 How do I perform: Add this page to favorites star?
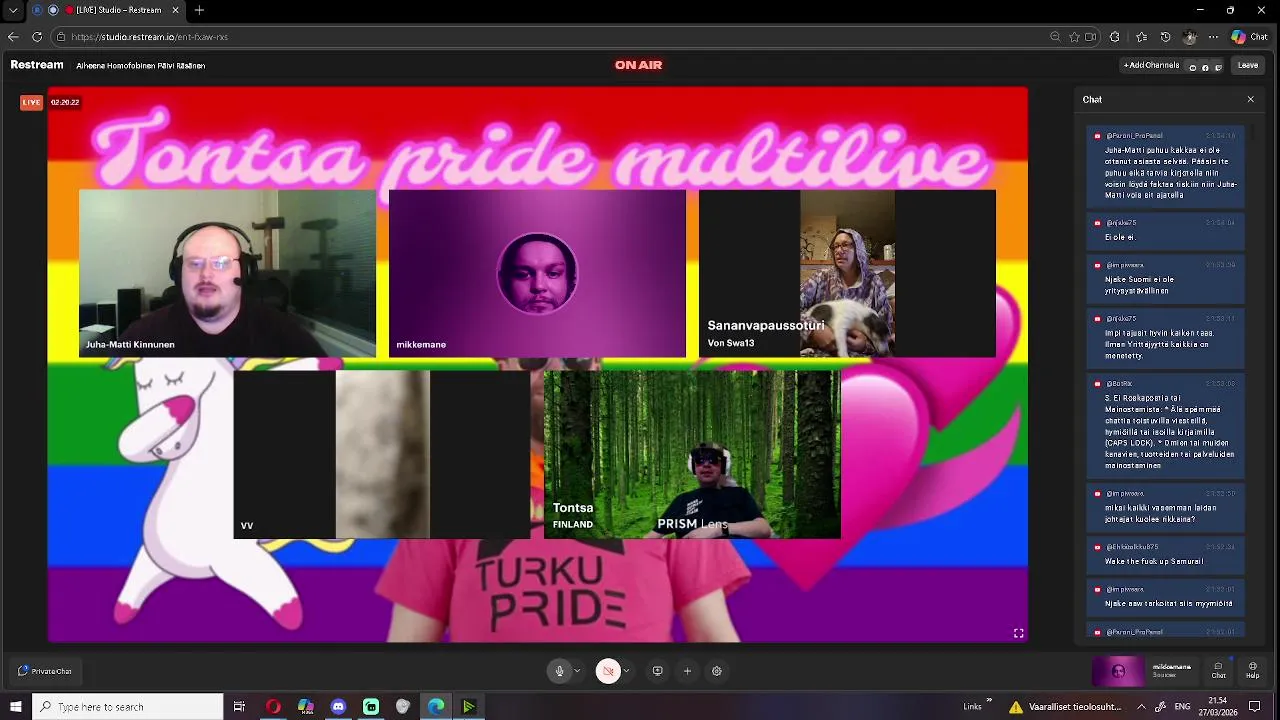pyautogui.click(x=1074, y=37)
